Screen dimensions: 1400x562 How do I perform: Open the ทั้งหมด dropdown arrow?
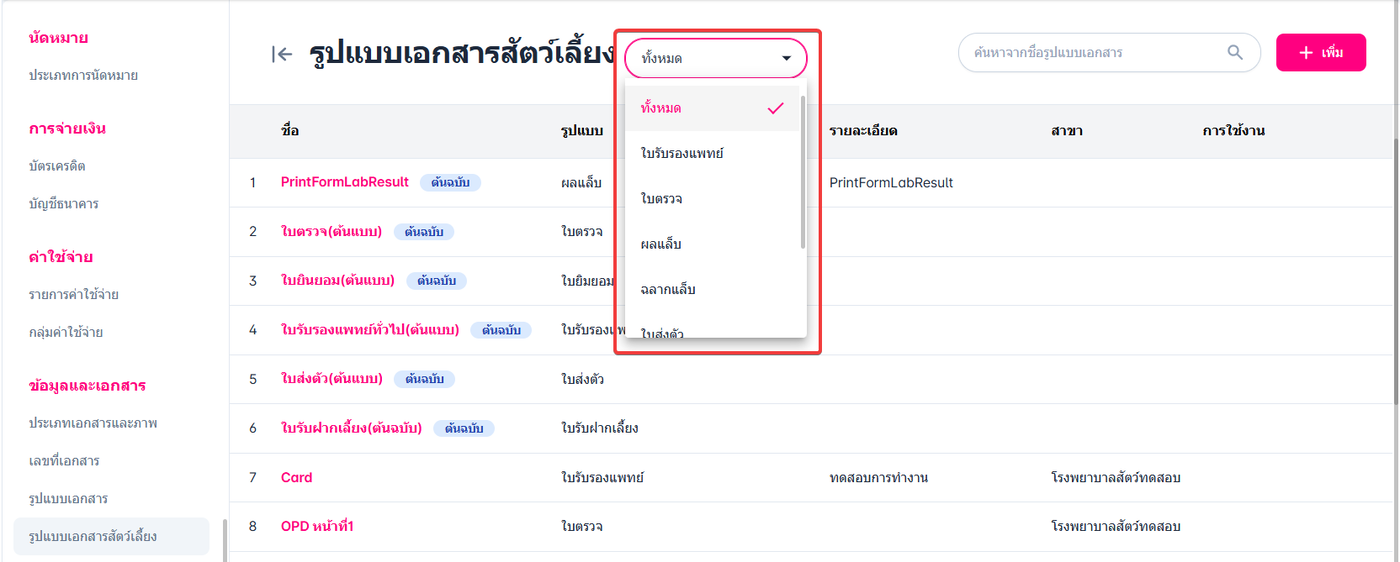click(x=786, y=59)
